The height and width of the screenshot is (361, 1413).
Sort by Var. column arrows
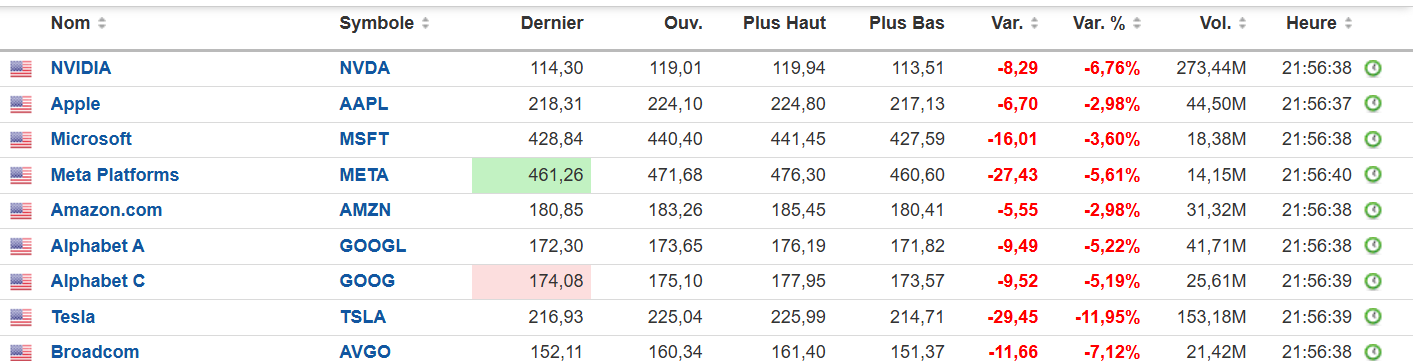pyautogui.click(x=1034, y=23)
